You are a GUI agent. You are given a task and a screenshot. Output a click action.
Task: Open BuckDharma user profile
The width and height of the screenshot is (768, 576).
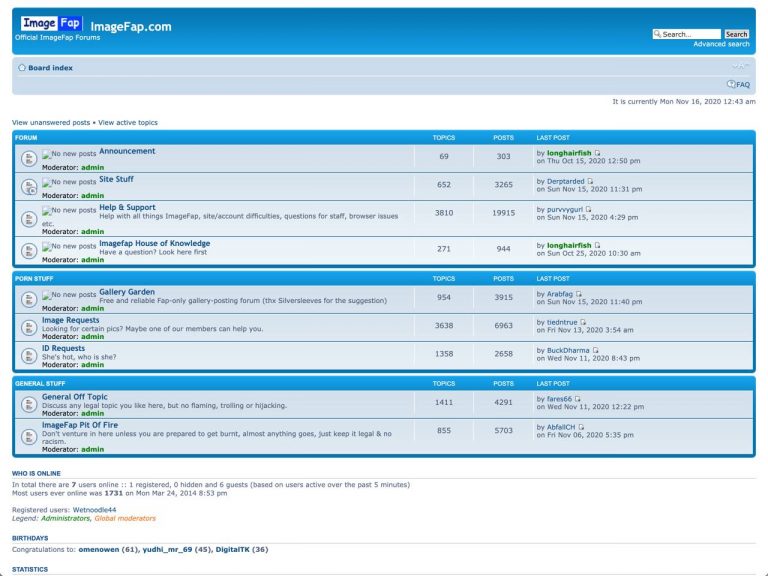pyautogui.click(x=568, y=350)
